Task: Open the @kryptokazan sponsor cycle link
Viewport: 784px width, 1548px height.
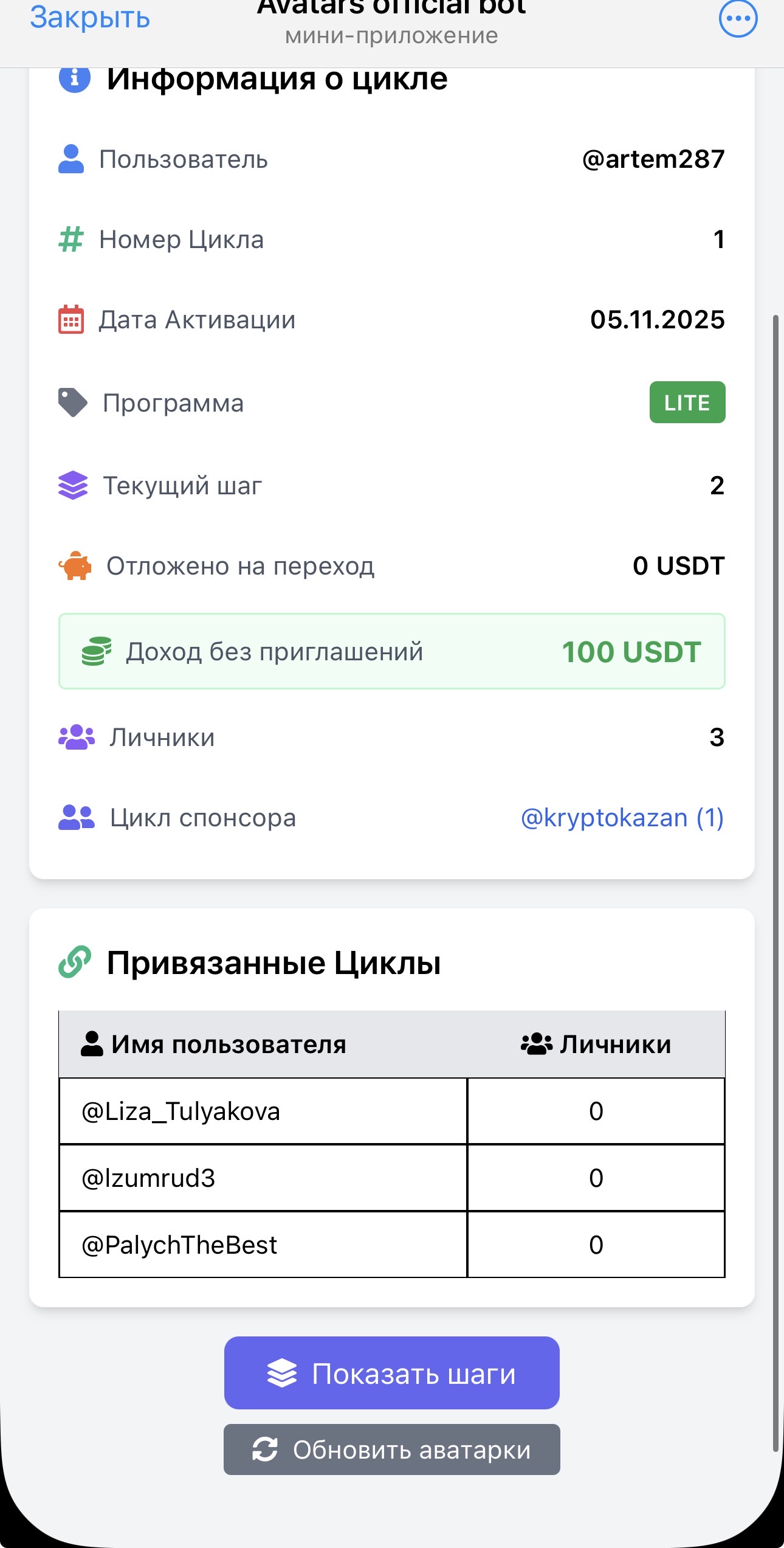Action: [622, 818]
